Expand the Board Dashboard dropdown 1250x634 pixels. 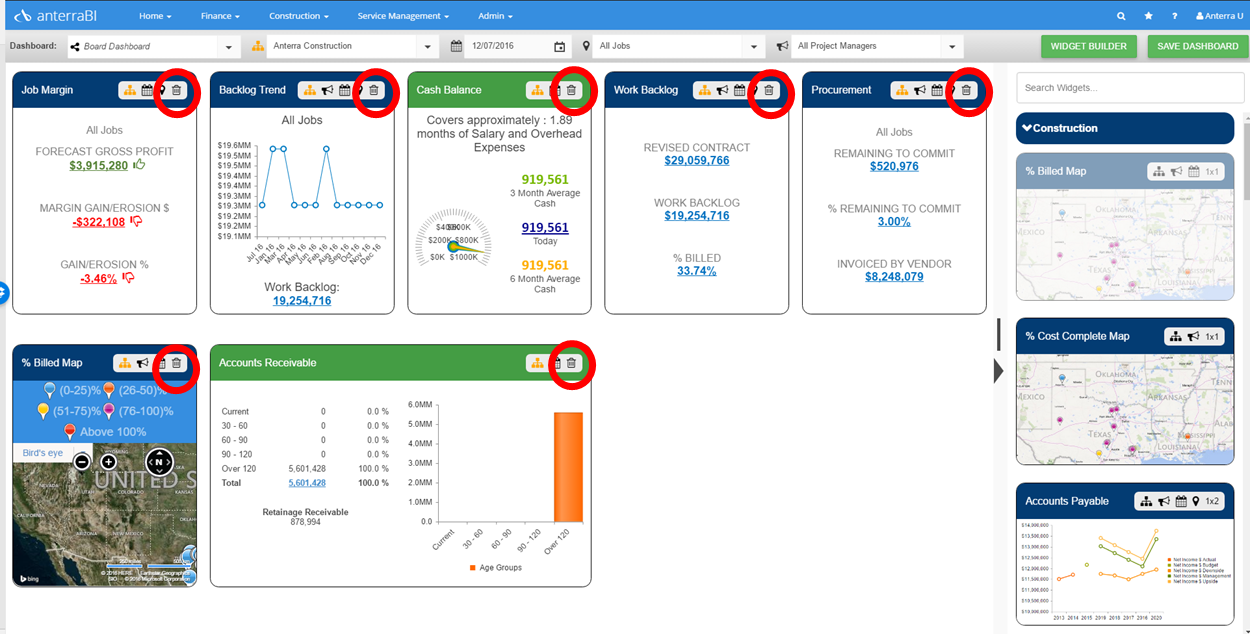tap(228, 46)
